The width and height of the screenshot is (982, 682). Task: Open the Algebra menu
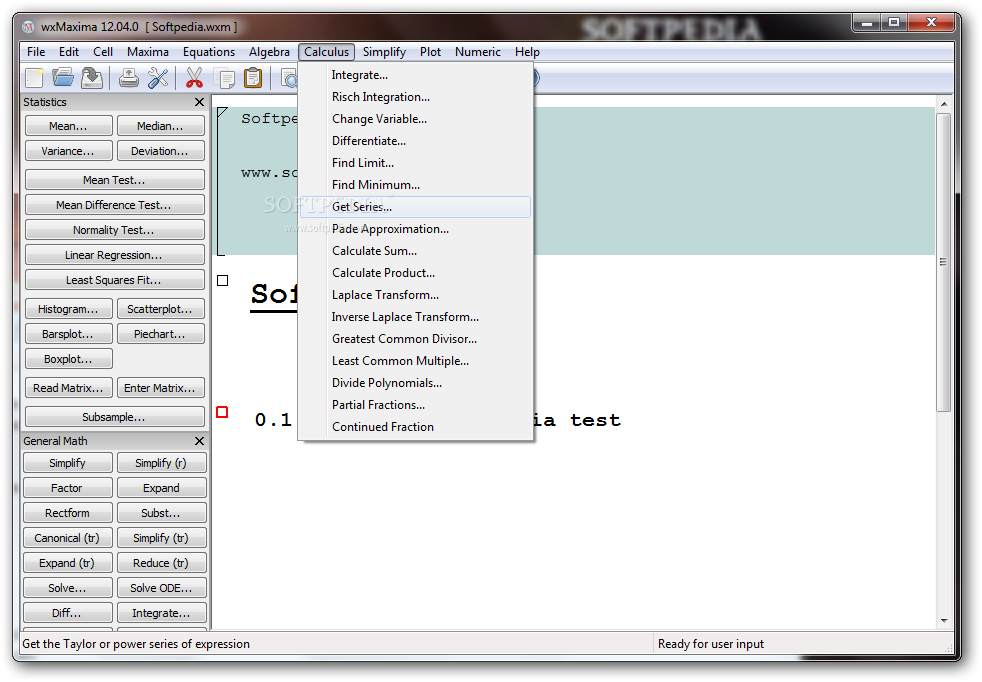coord(269,52)
